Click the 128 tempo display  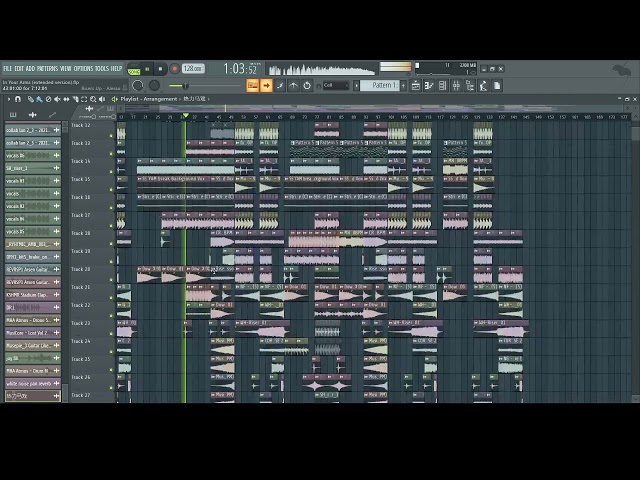point(193,69)
